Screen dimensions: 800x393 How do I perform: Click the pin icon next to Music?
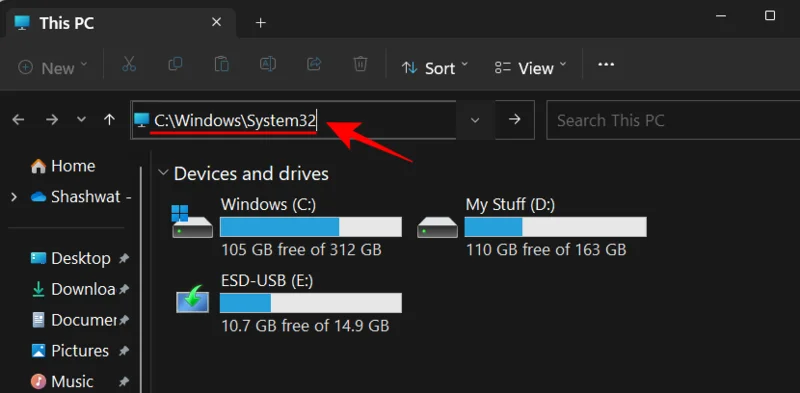pos(124,382)
